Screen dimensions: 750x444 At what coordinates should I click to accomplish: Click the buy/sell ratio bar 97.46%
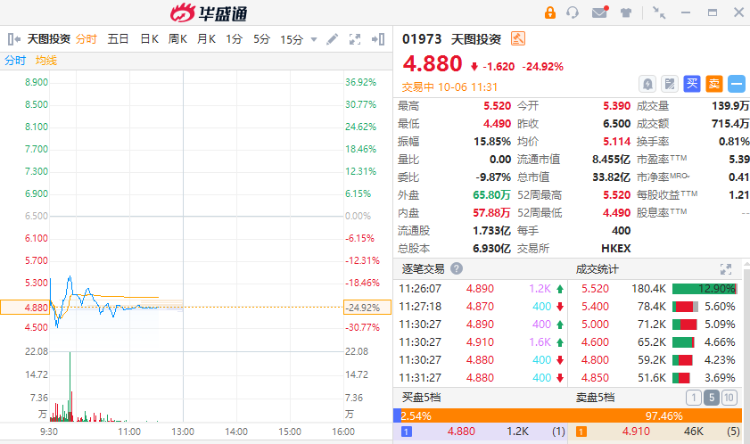coord(572,415)
